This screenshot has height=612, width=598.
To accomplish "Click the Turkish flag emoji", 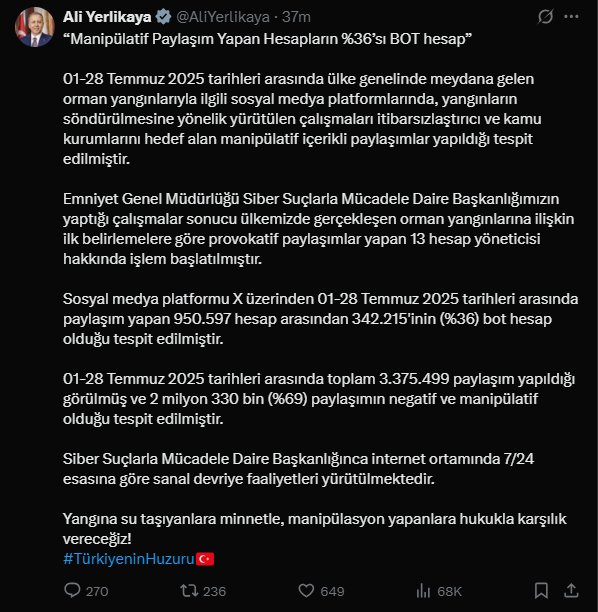I will (x=205, y=559).
